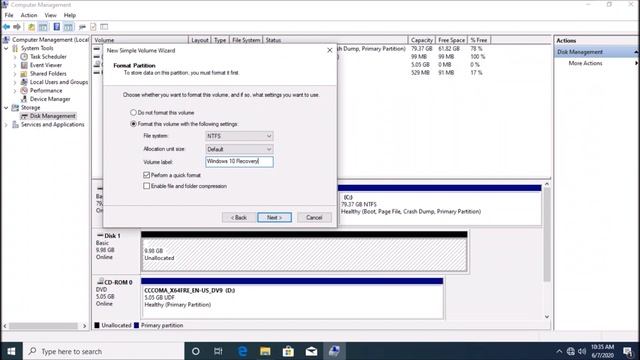The image size is (640, 360).
Task: Open Task View from the taskbar
Action: point(218,351)
